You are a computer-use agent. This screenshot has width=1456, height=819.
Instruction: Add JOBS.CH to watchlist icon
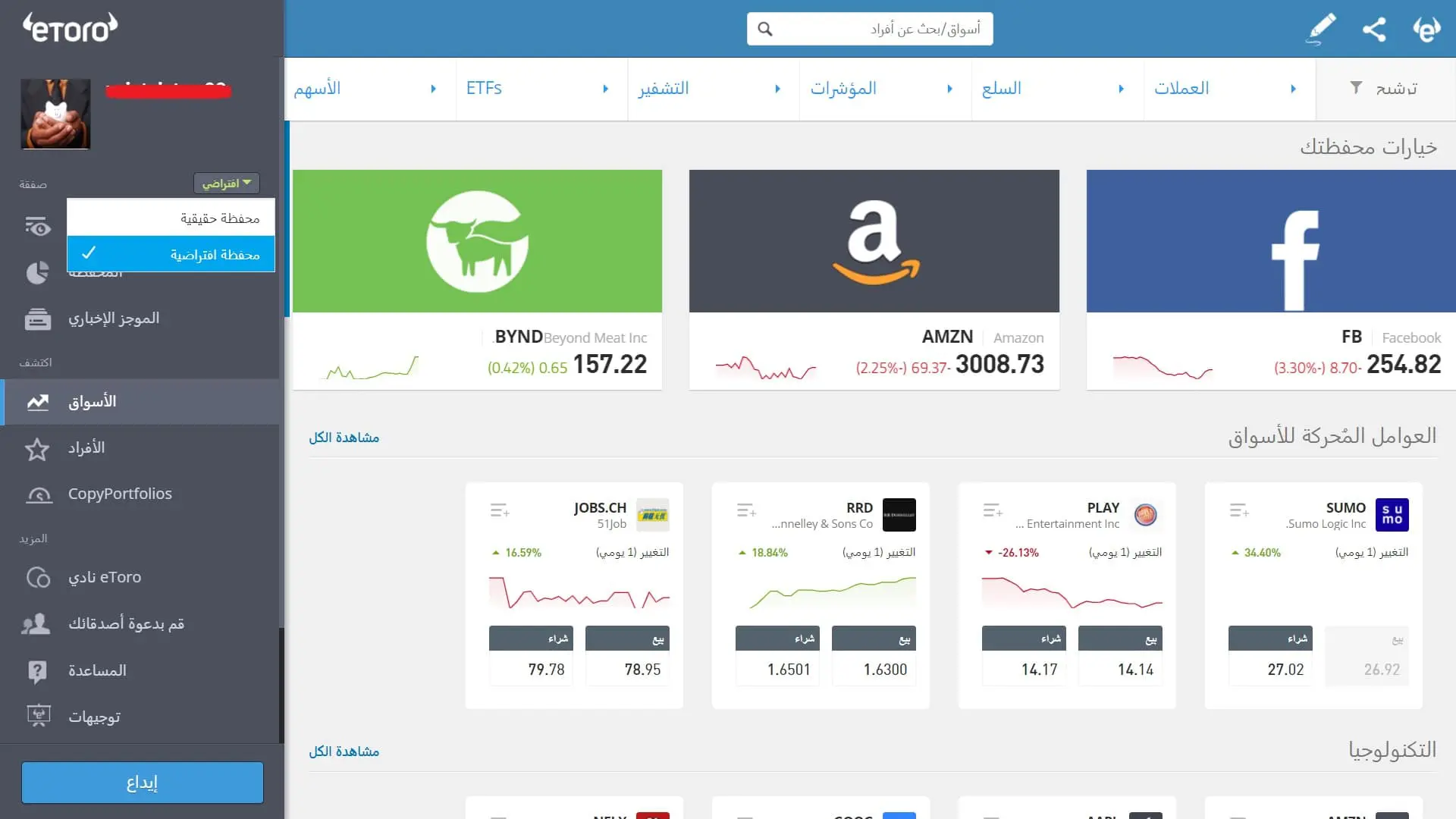(x=499, y=510)
